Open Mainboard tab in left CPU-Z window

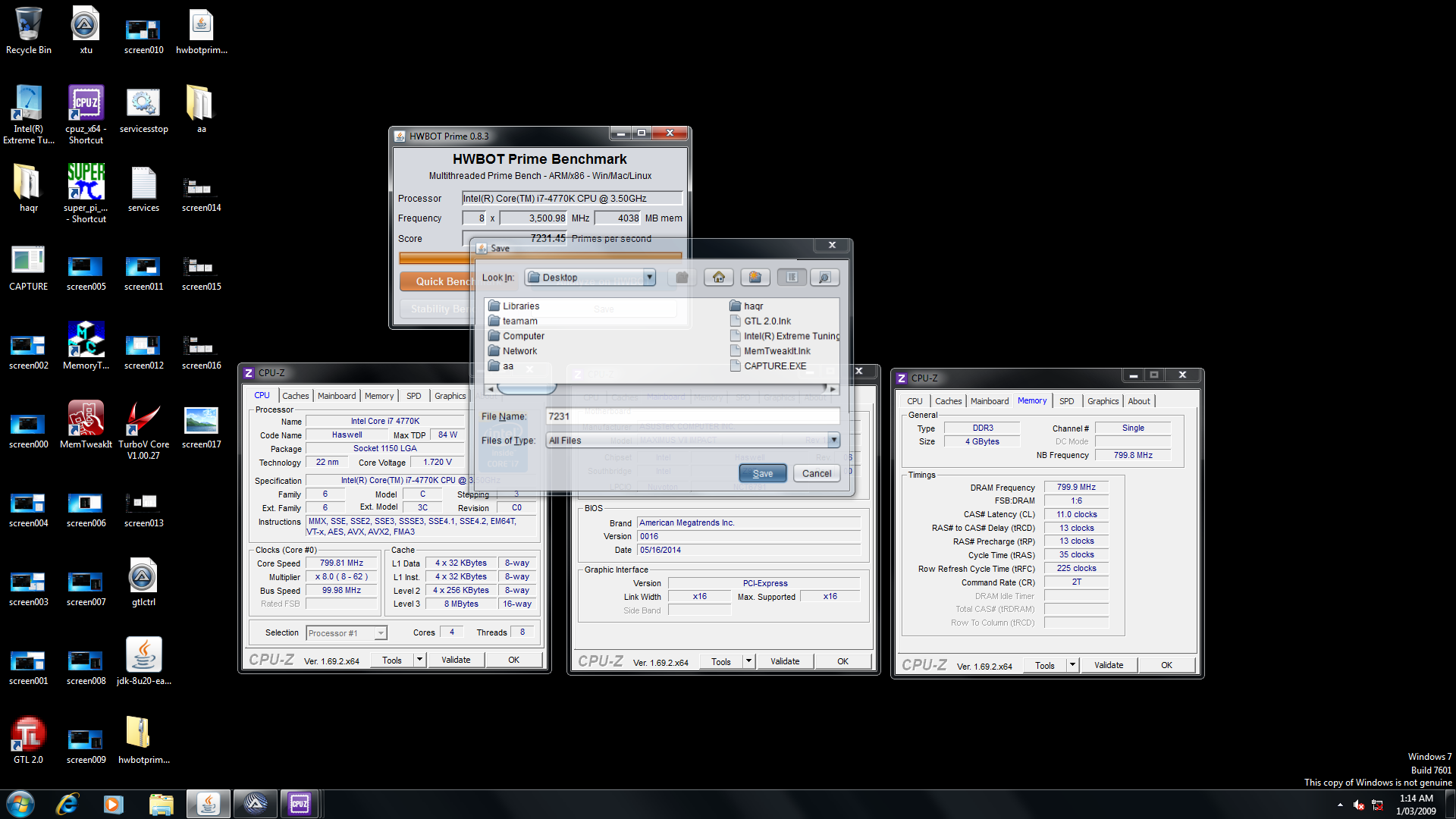(x=337, y=396)
